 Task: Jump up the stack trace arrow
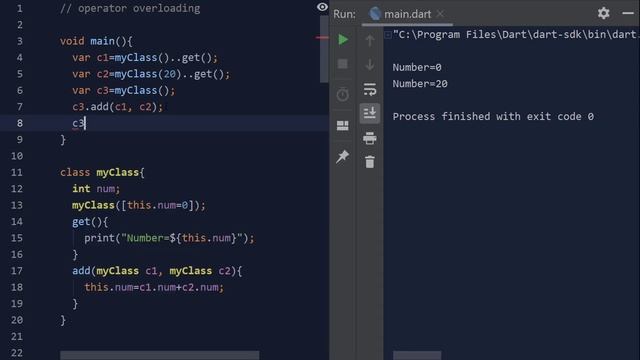(370, 40)
